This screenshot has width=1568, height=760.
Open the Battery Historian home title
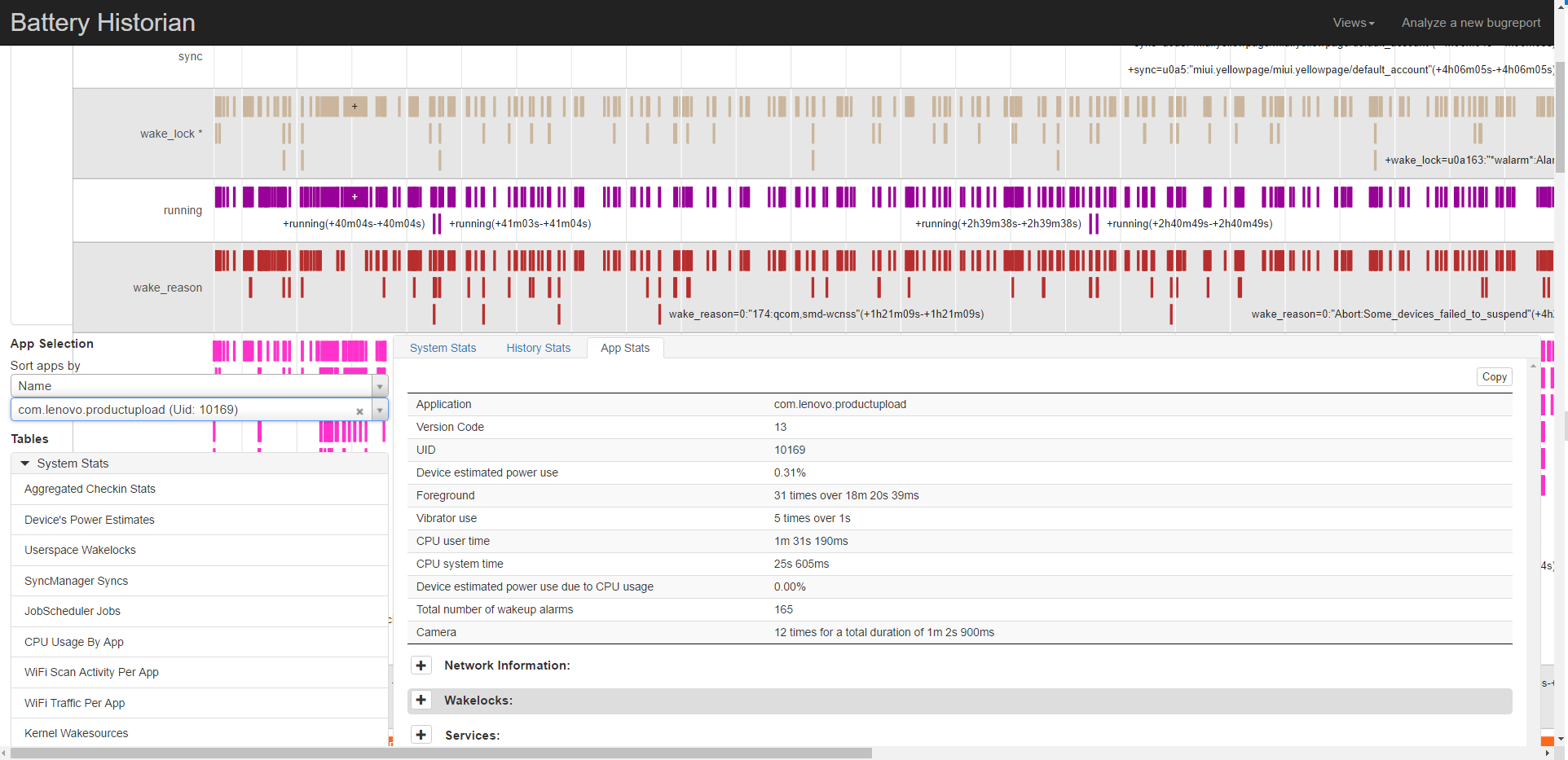[103, 22]
